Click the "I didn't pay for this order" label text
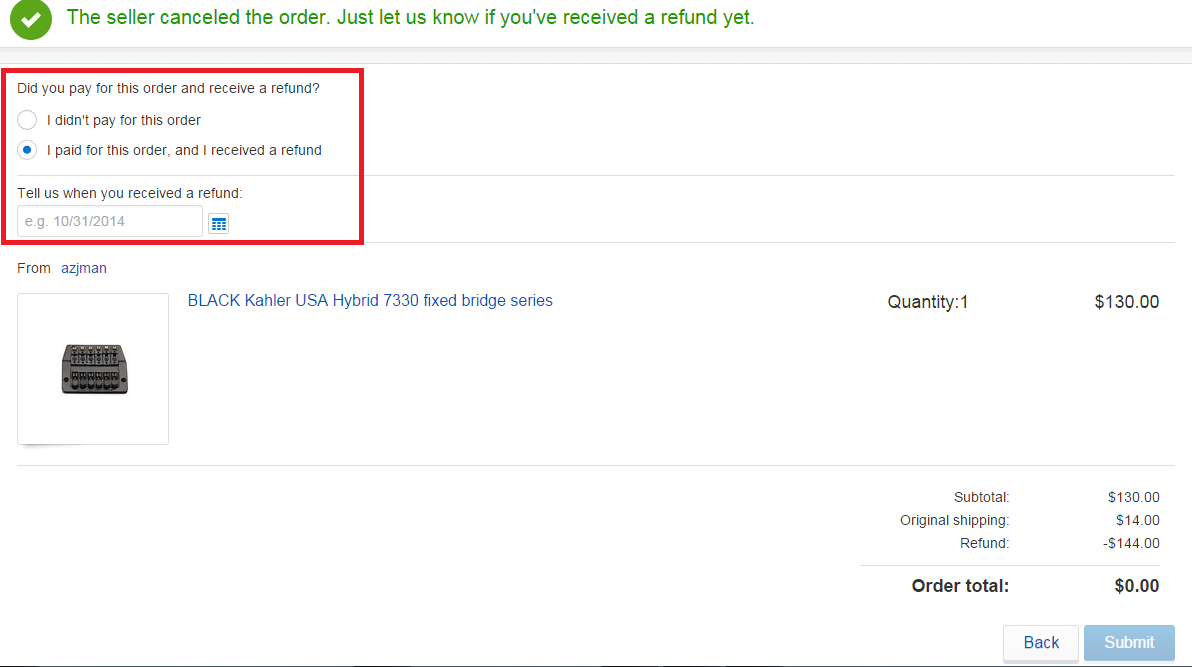 click(124, 120)
